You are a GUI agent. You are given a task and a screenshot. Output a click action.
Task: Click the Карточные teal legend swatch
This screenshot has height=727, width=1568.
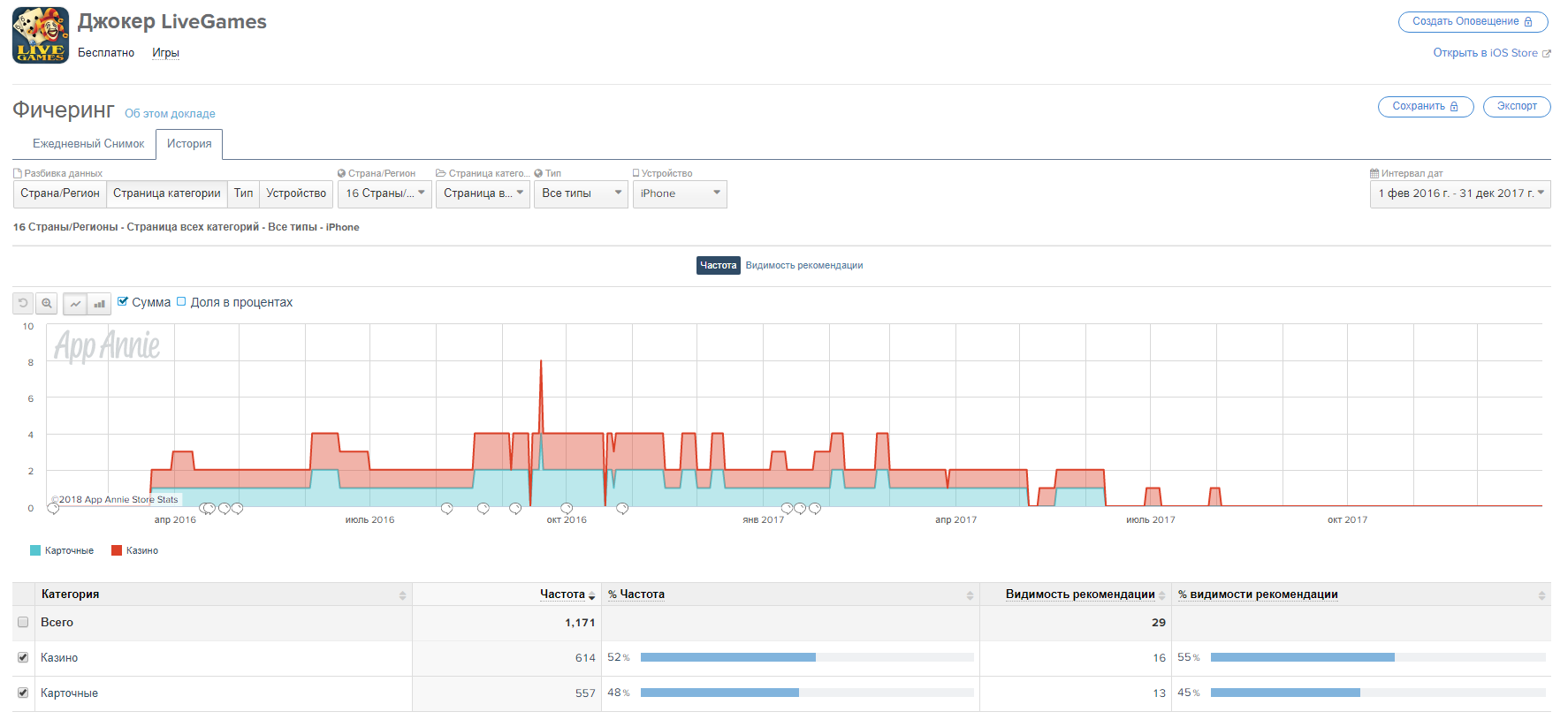(x=35, y=550)
